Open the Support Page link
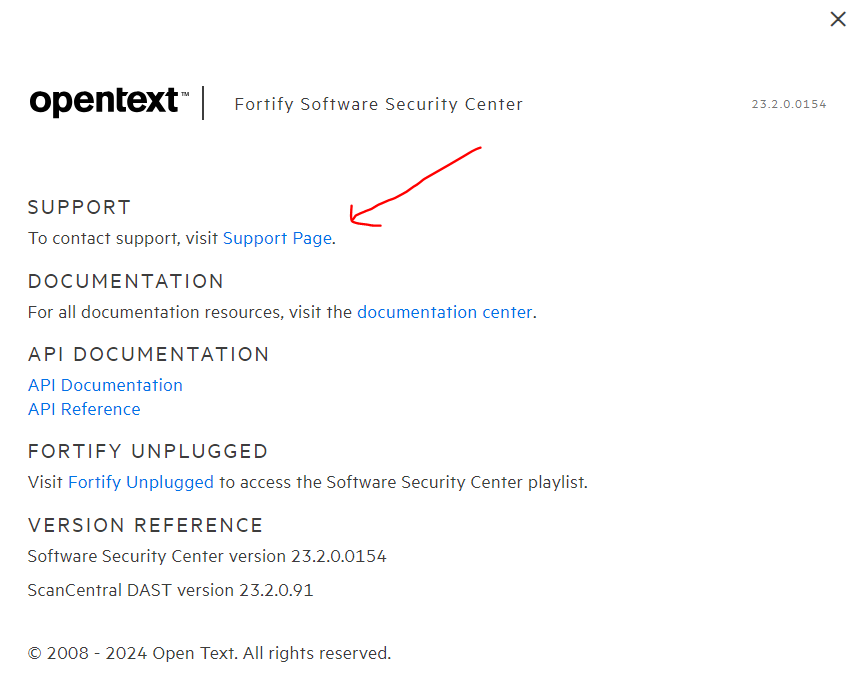This screenshot has width=857, height=686. click(277, 238)
